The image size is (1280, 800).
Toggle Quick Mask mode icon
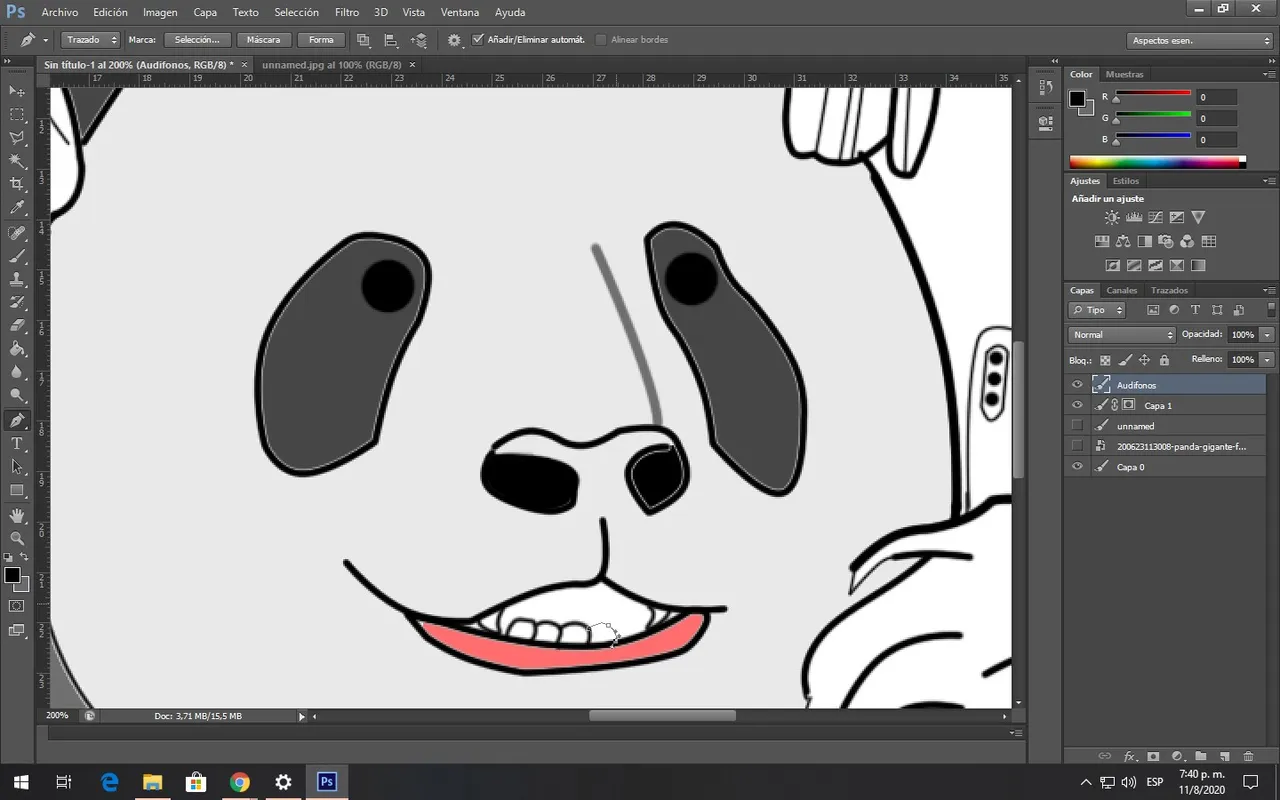click(17, 606)
